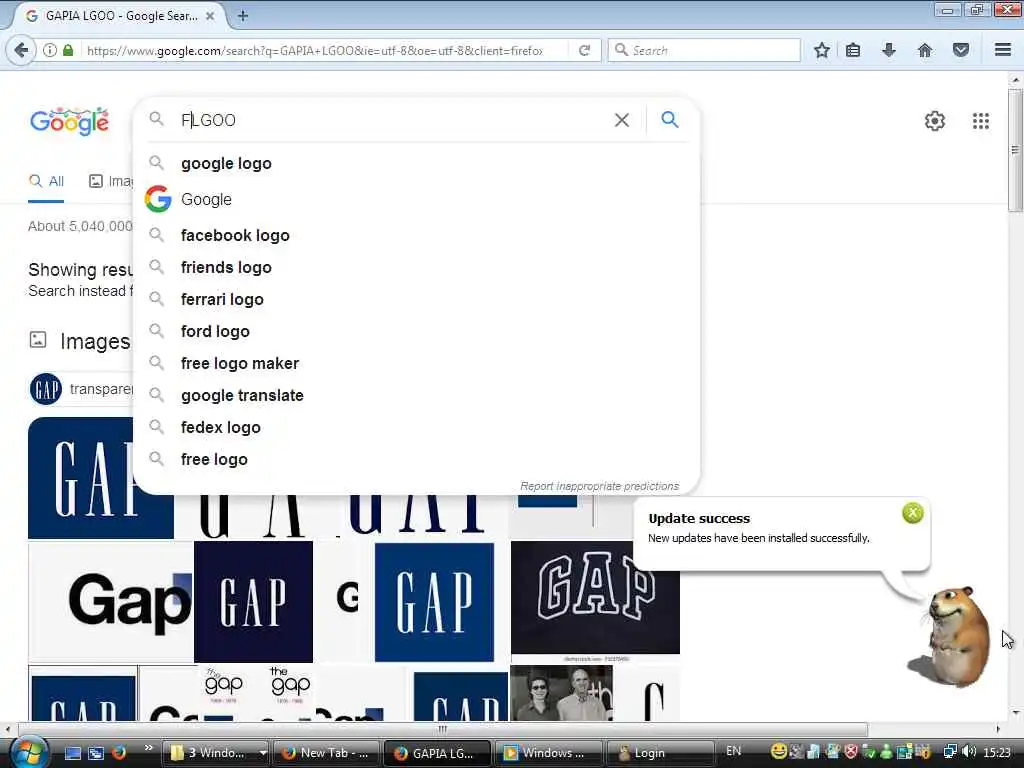
Task: Open the Pocket icon in toolbar
Action: tap(961, 50)
